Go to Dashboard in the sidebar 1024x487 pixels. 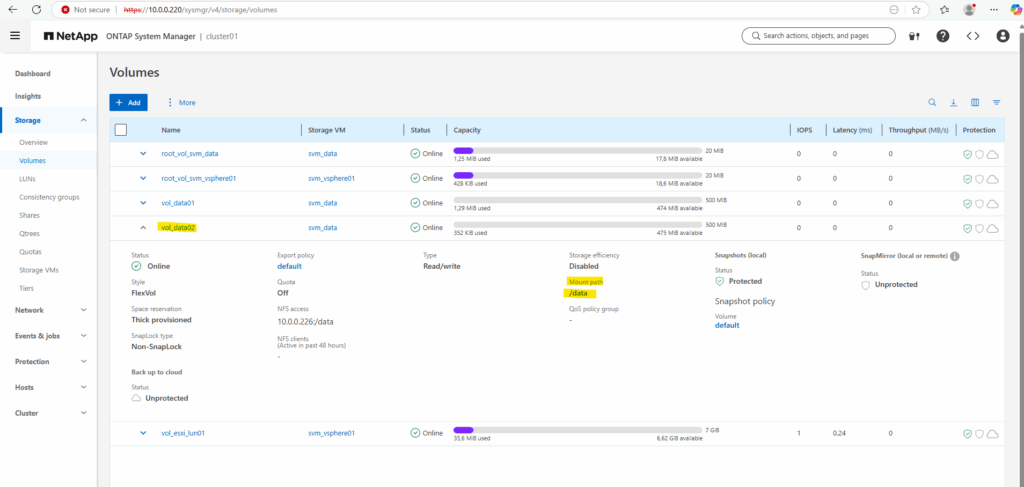click(33, 74)
